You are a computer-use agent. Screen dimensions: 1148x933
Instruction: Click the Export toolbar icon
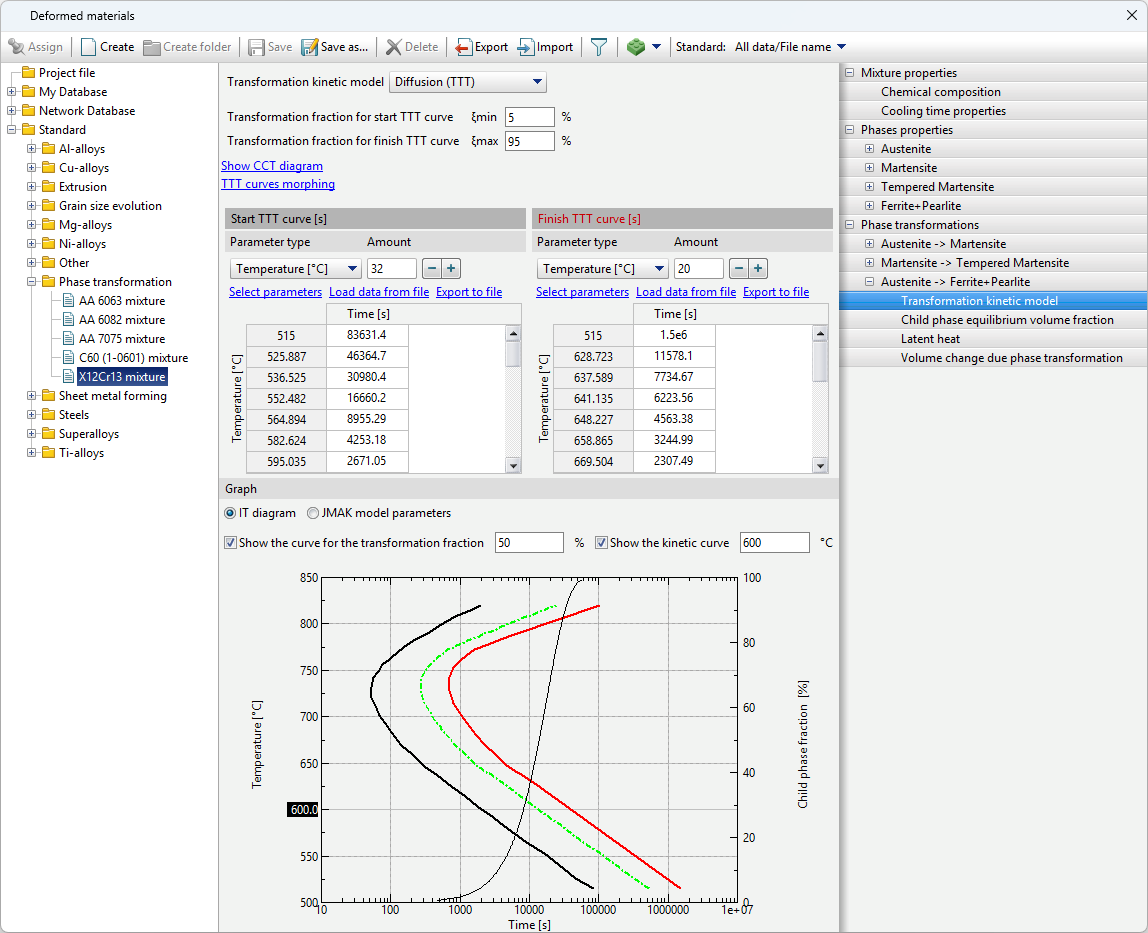[x=464, y=47]
